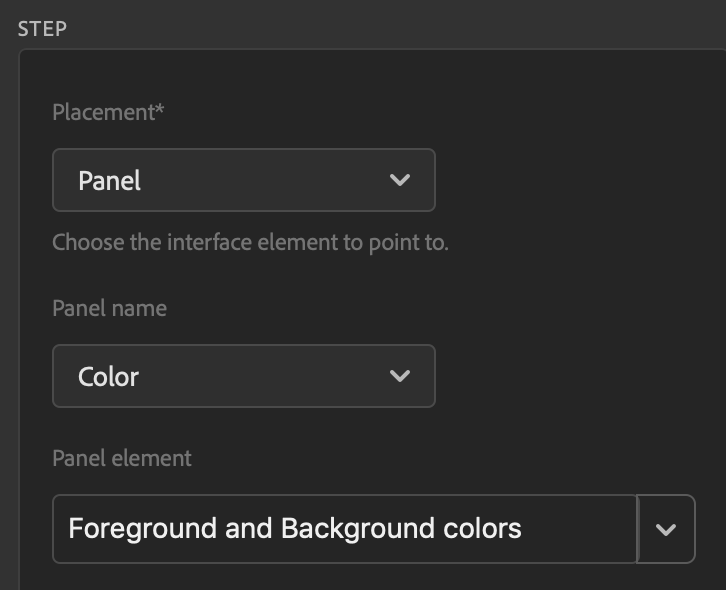Select the 'Color' value text in Panel name

[108, 377]
